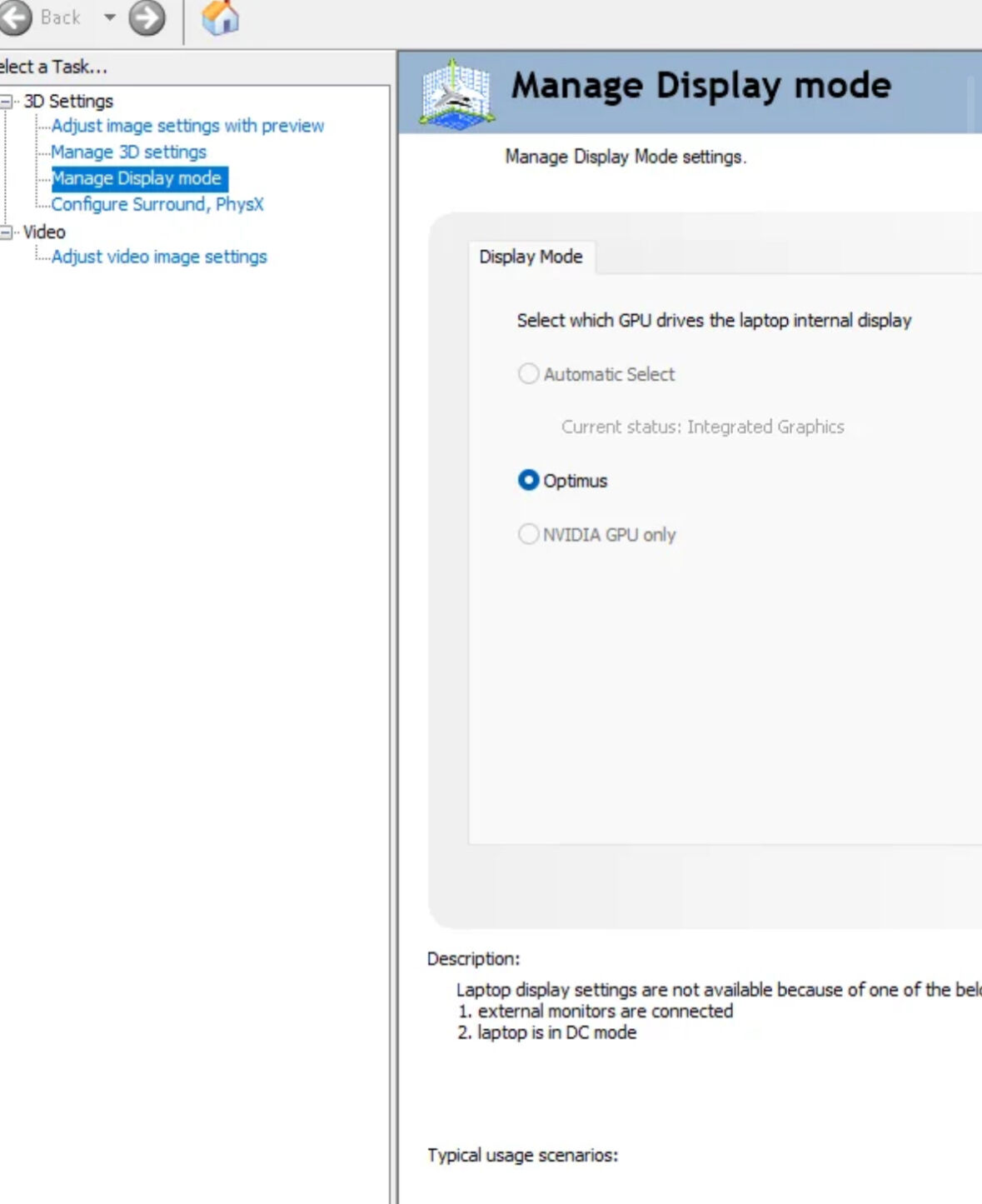The image size is (982, 1204).
Task: Open Configure Surround, PhysX
Action: click(x=157, y=204)
